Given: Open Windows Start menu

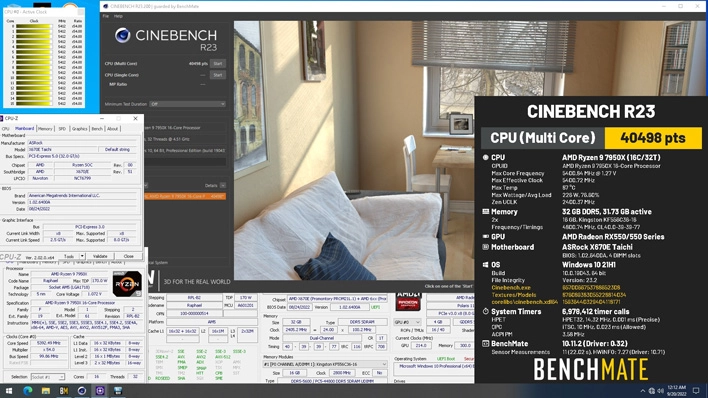Looking at the screenshot, I should [x=9, y=391].
